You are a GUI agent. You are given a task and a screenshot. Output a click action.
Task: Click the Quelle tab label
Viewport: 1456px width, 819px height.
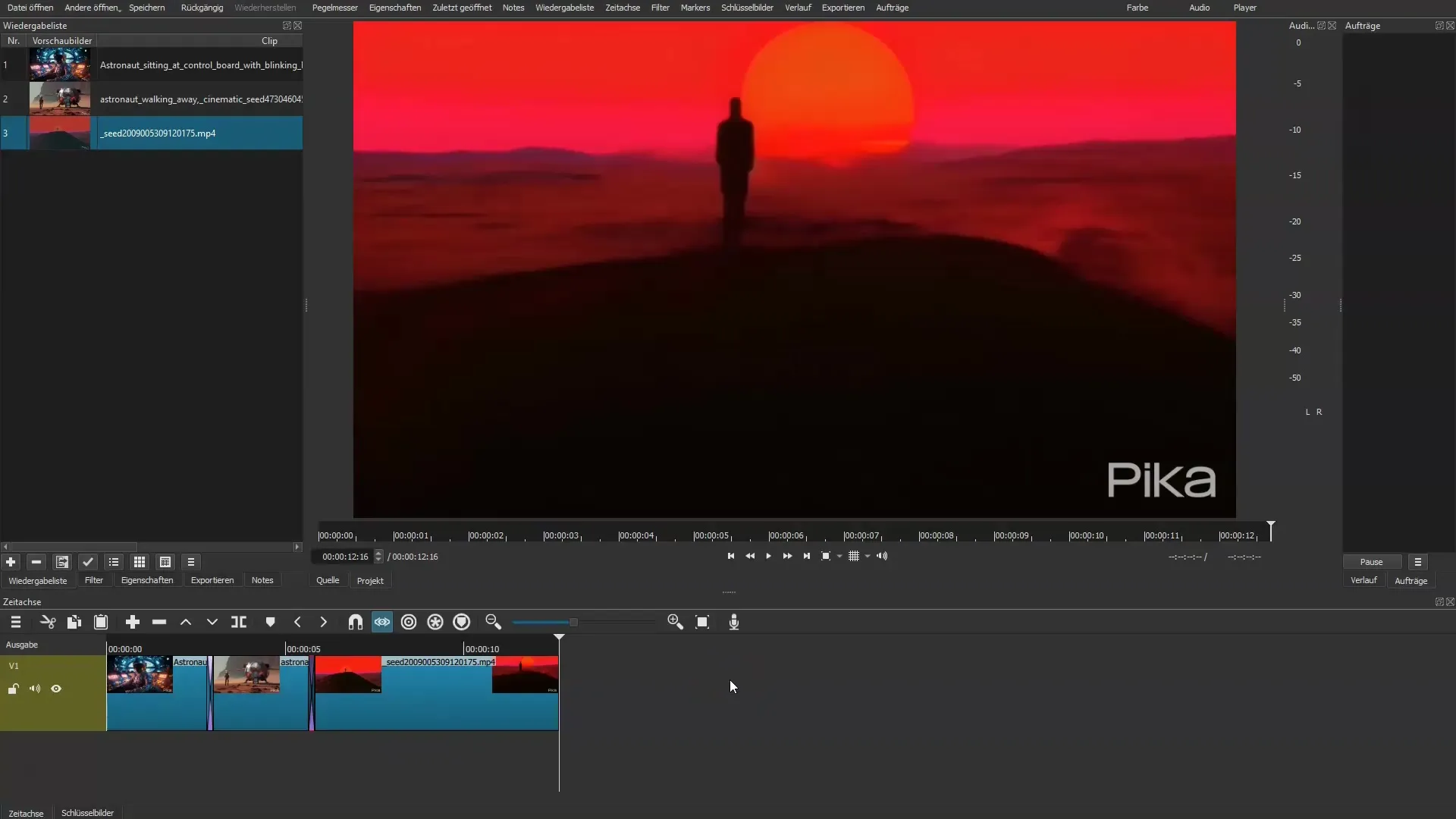click(328, 581)
